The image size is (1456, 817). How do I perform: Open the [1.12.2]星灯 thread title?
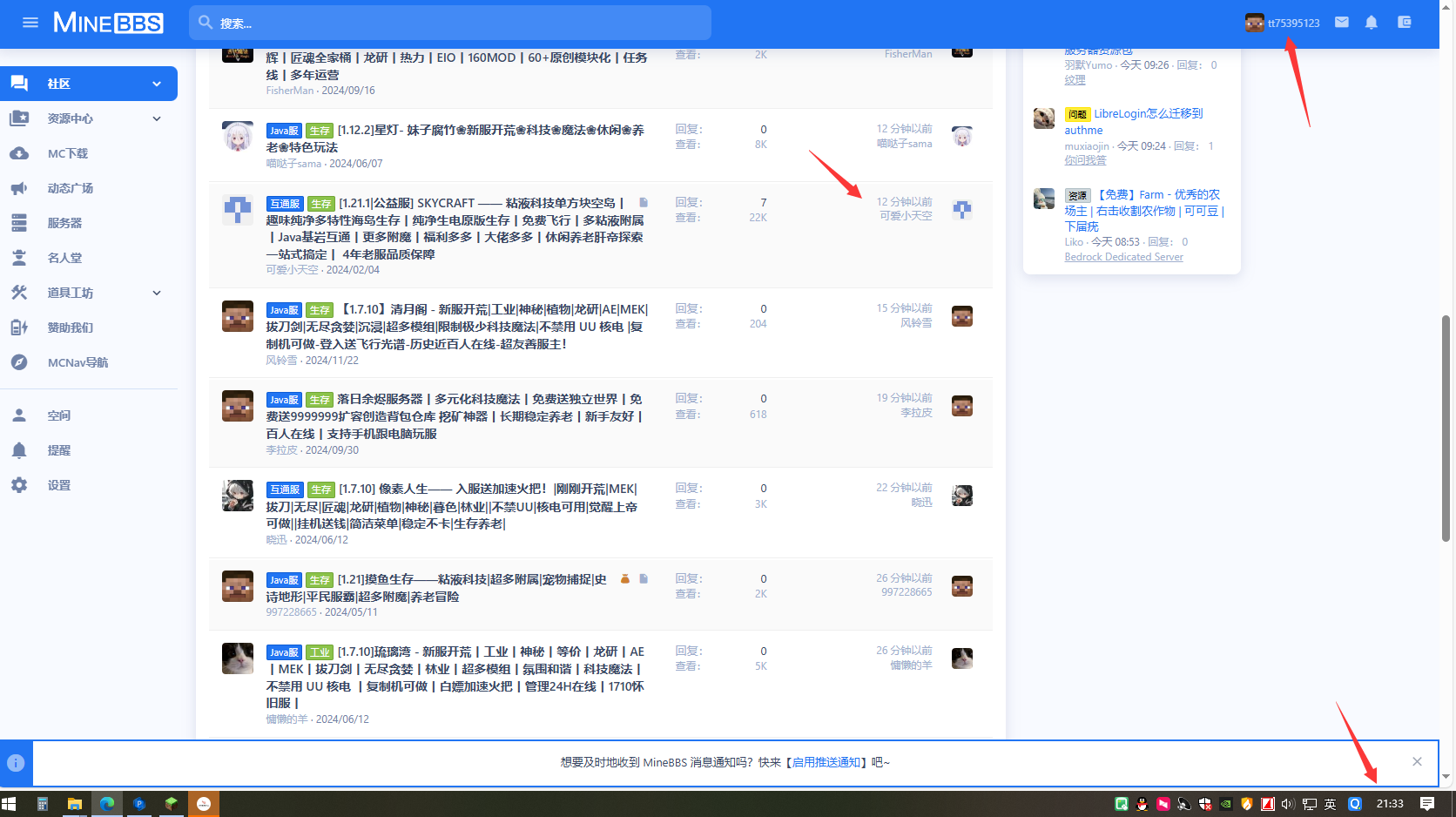pos(455,138)
